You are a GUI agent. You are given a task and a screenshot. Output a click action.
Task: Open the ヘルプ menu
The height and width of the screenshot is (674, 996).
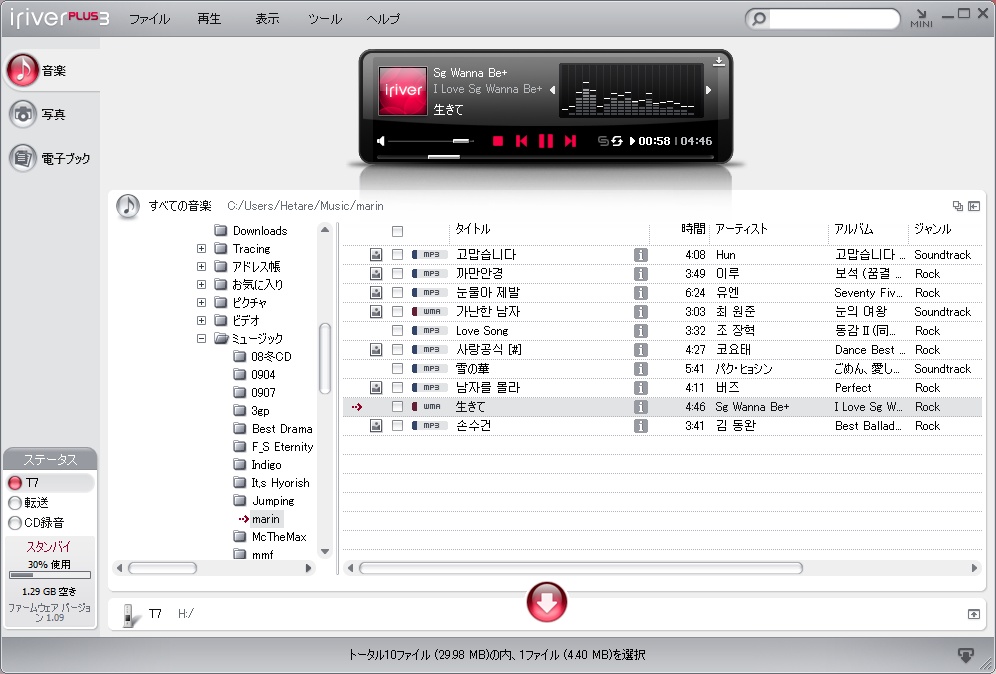383,19
